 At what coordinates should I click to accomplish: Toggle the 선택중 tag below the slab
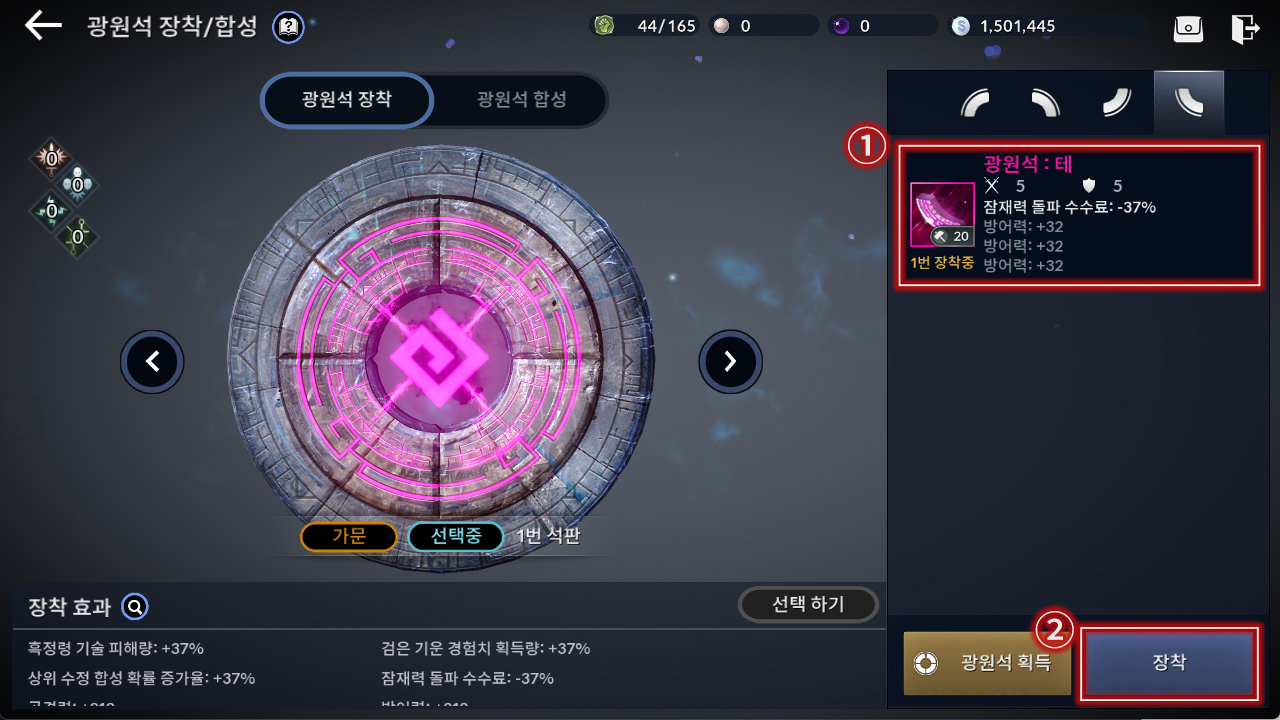click(456, 536)
